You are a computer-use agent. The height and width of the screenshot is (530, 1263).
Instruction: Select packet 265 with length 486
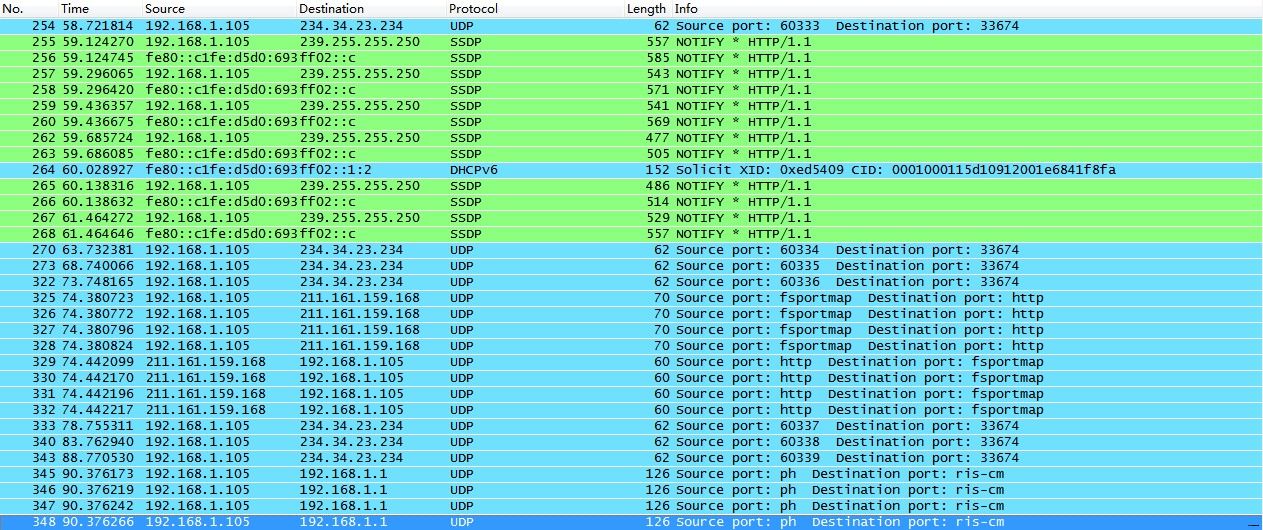coord(631,186)
